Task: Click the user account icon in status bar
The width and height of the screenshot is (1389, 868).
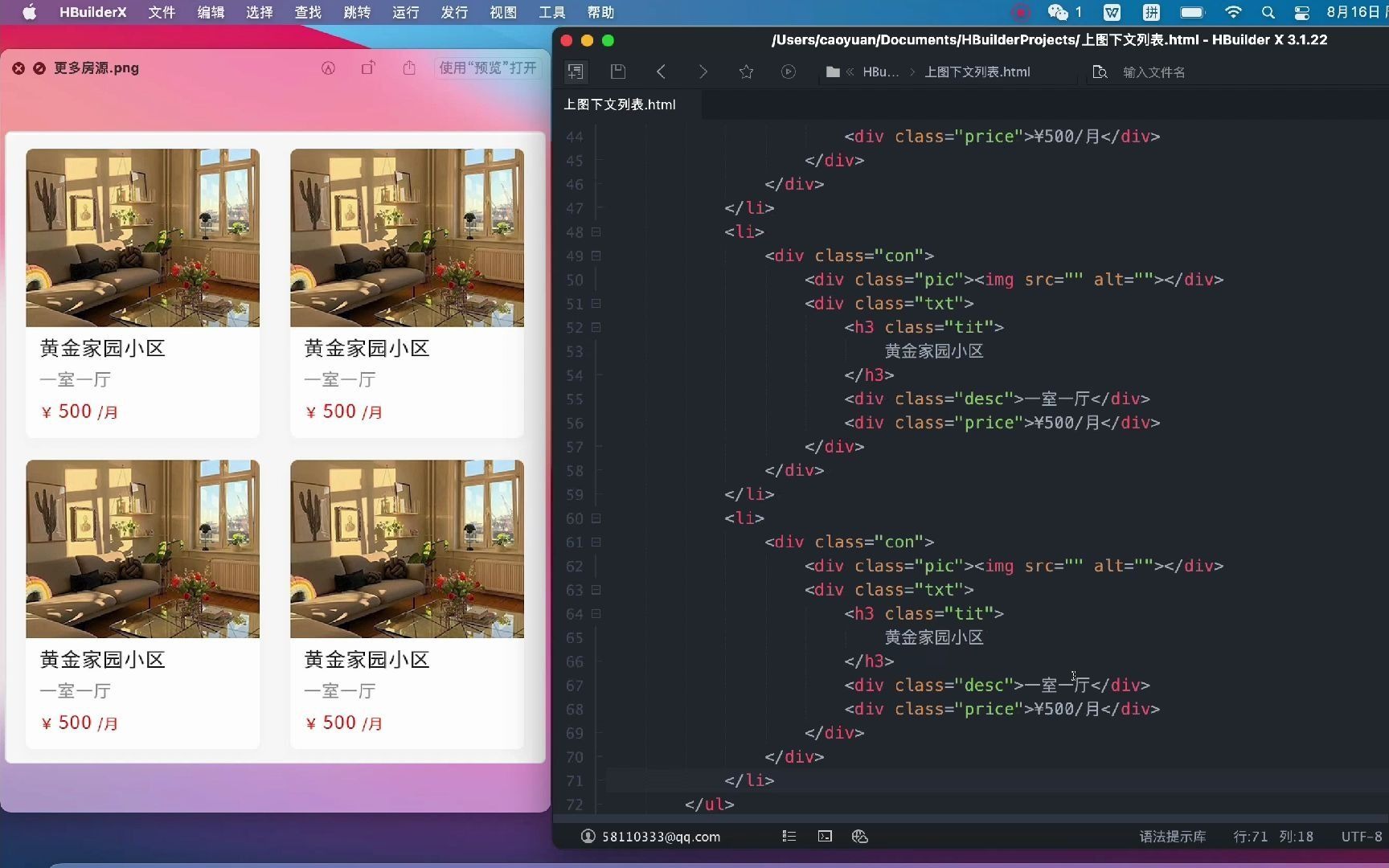Action: pos(588,837)
